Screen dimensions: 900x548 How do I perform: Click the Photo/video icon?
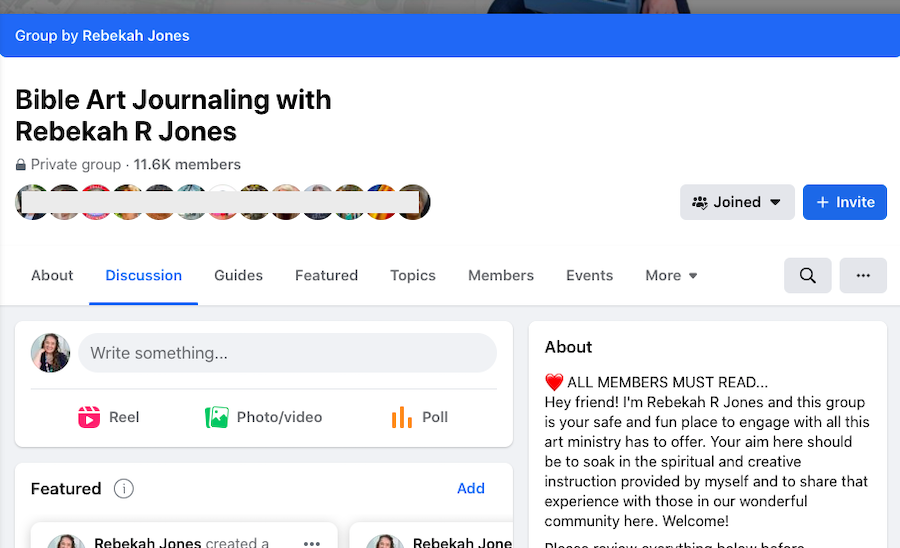point(216,417)
